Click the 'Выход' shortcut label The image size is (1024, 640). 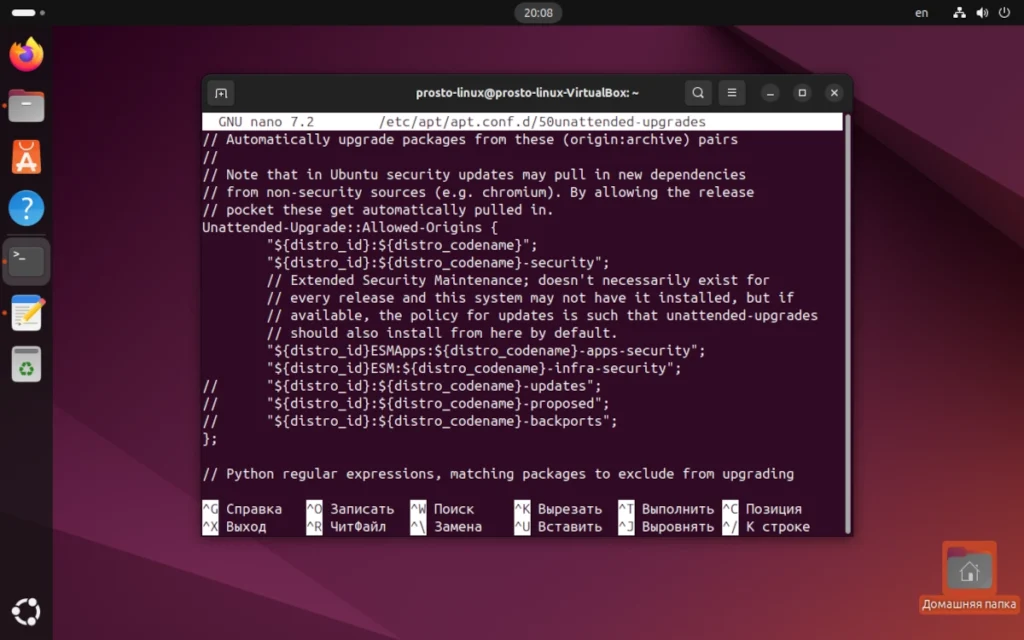coord(246,527)
